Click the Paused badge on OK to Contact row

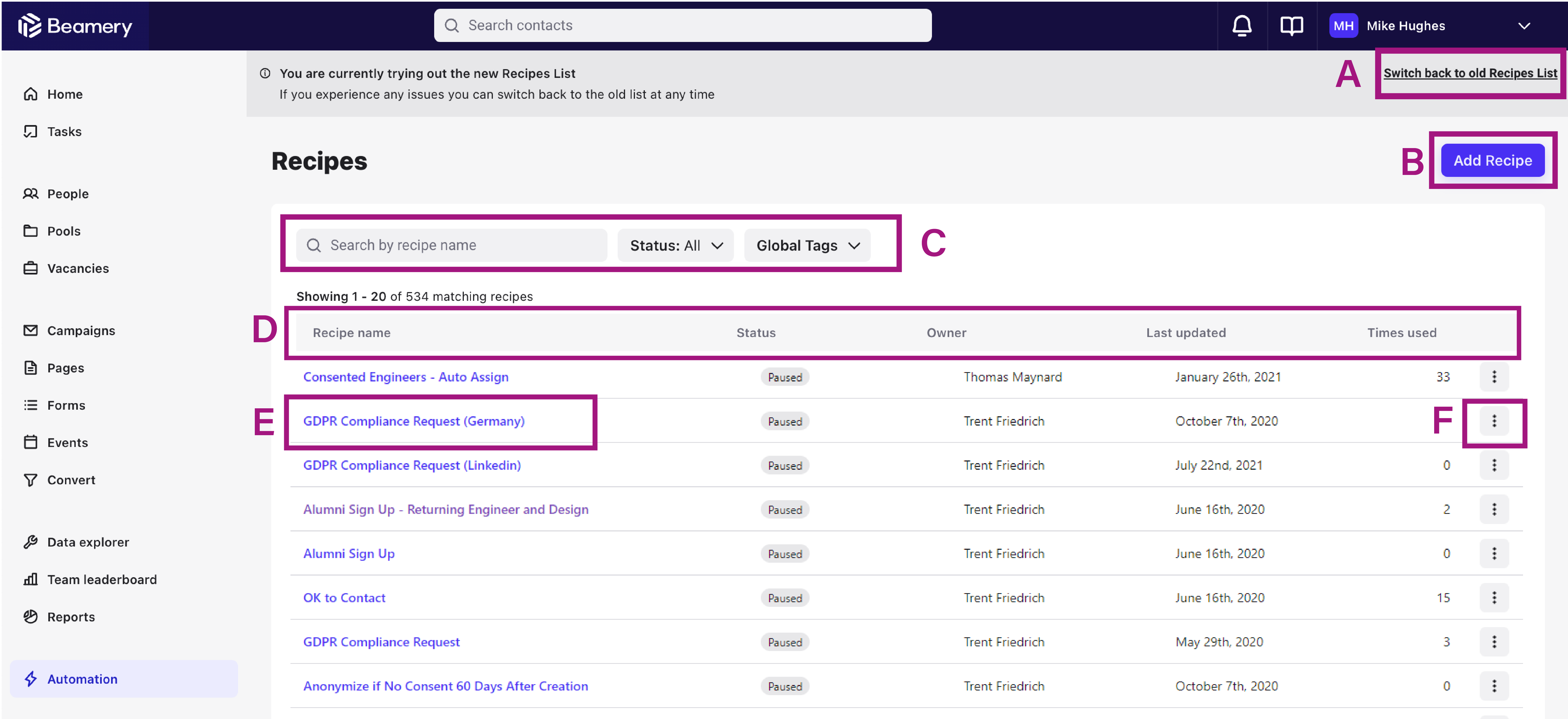point(785,597)
